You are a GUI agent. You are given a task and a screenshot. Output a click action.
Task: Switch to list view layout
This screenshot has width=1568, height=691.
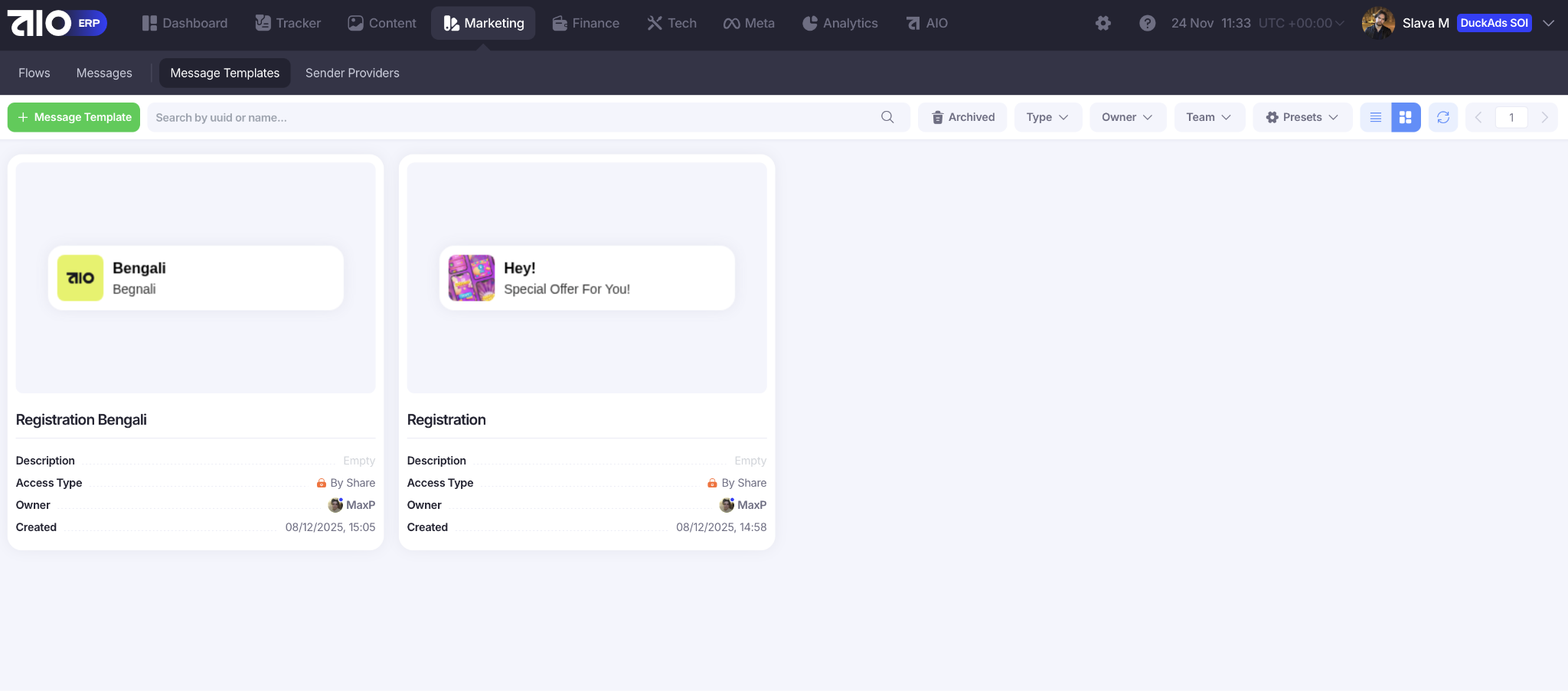click(1375, 117)
